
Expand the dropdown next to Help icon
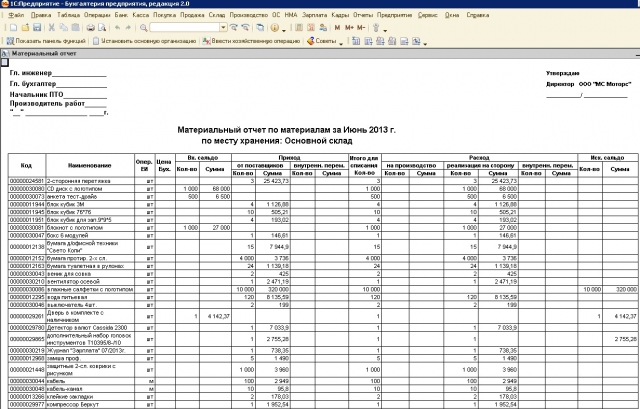click(284, 29)
